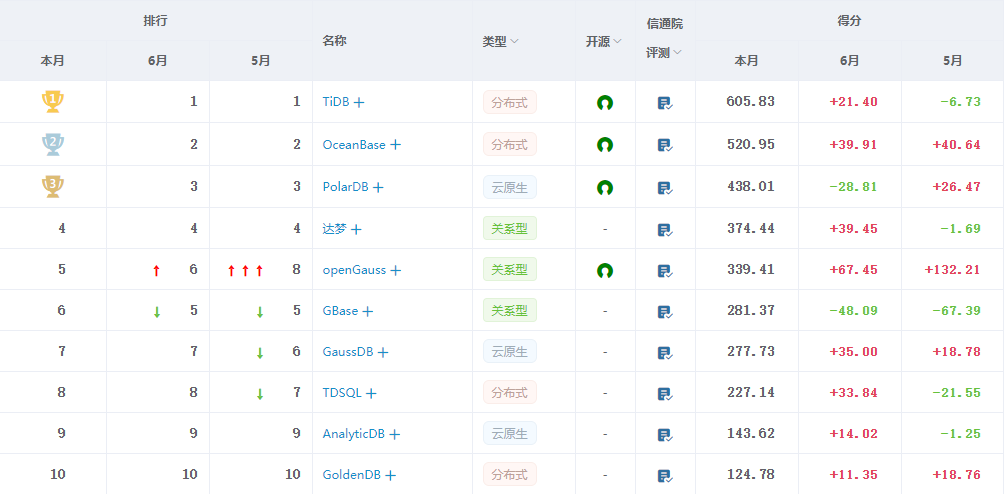Click the gold first-place trophy icon
The height and width of the screenshot is (494, 1004).
tap(53, 101)
